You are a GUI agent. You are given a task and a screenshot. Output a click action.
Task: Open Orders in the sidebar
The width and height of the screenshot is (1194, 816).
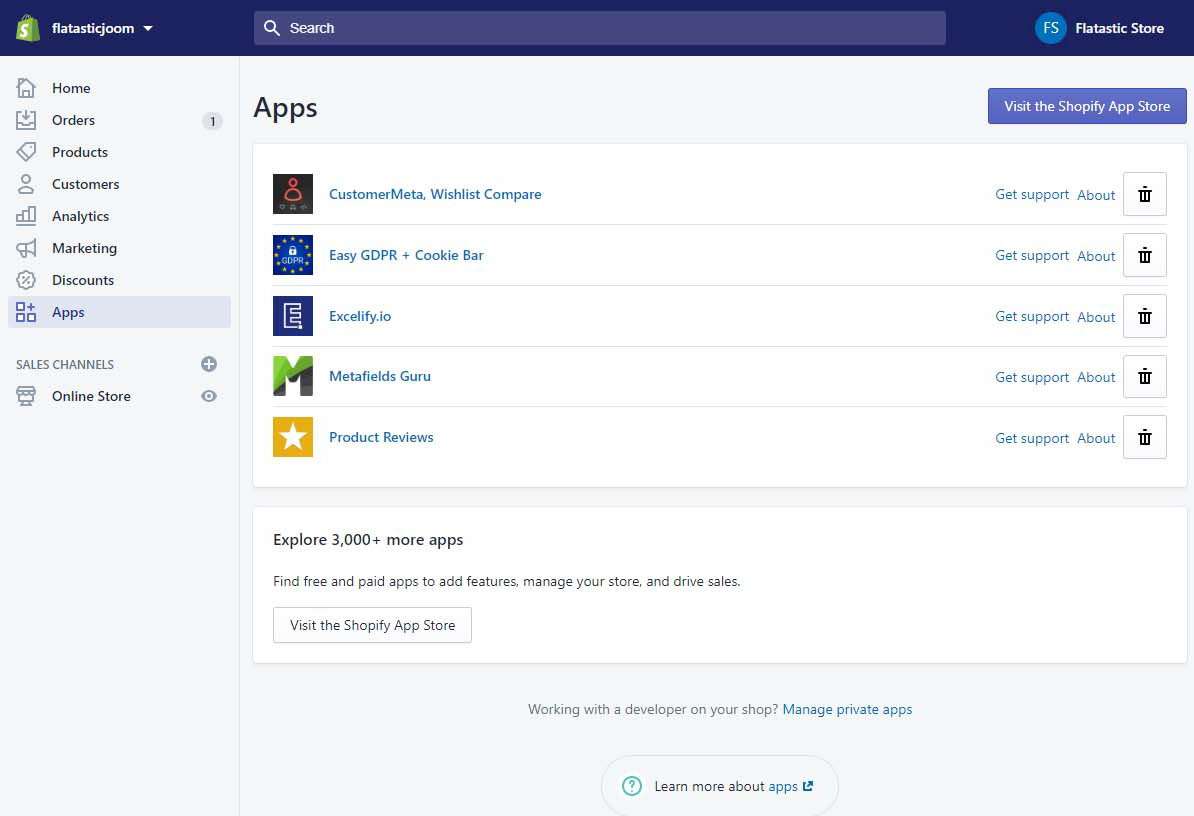tap(73, 120)
